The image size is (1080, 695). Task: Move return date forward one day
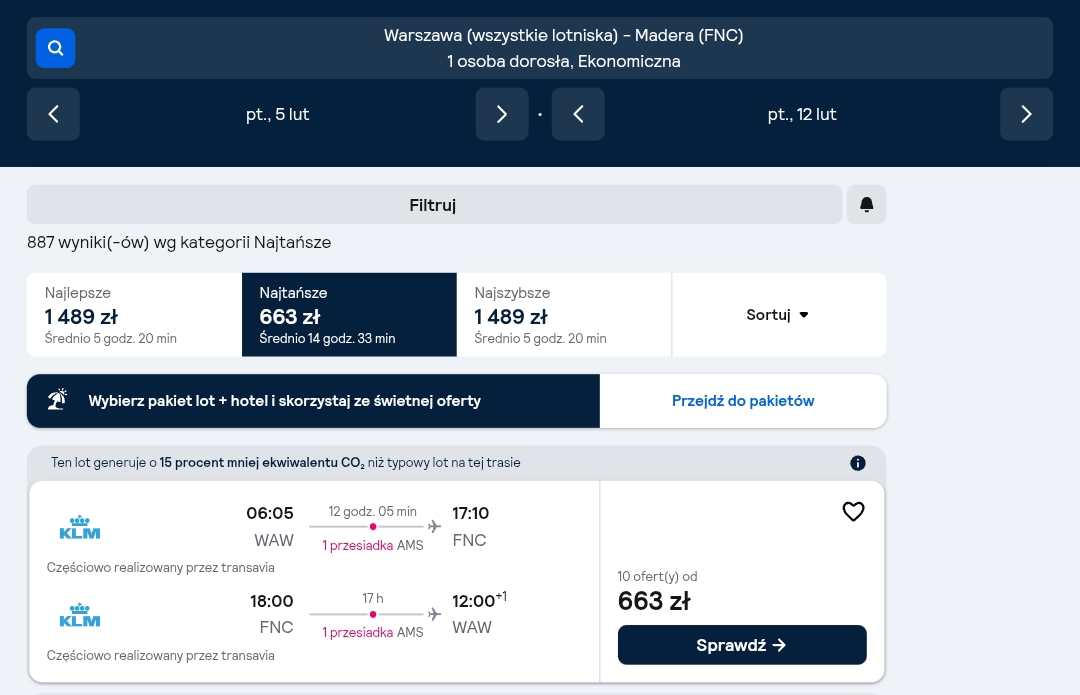[1026, 114]
